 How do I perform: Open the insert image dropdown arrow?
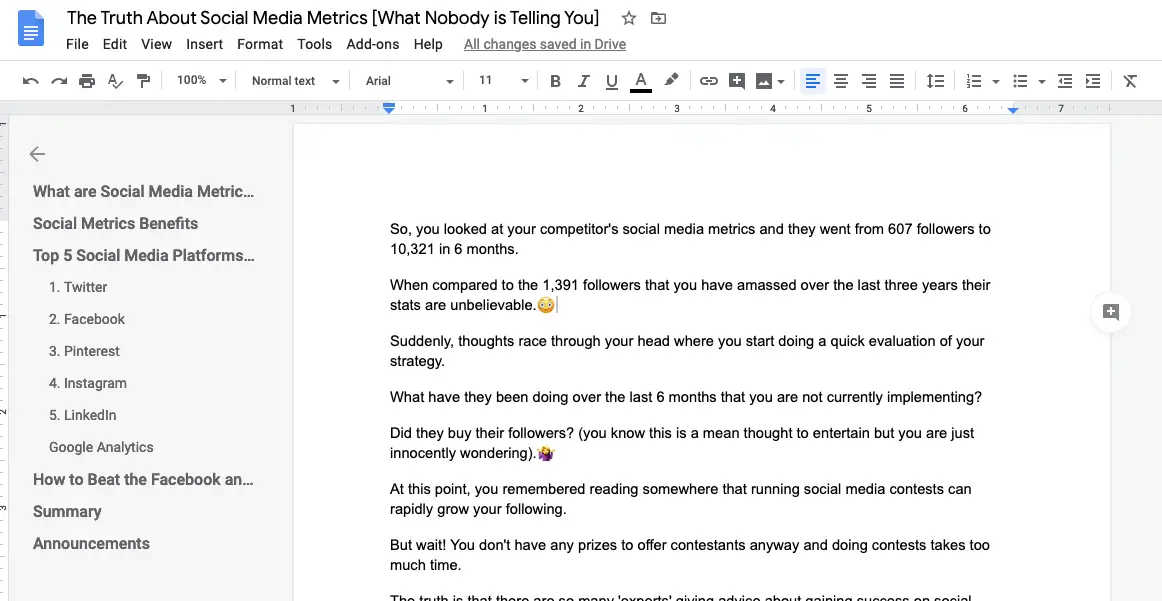(x=781, y=82)
